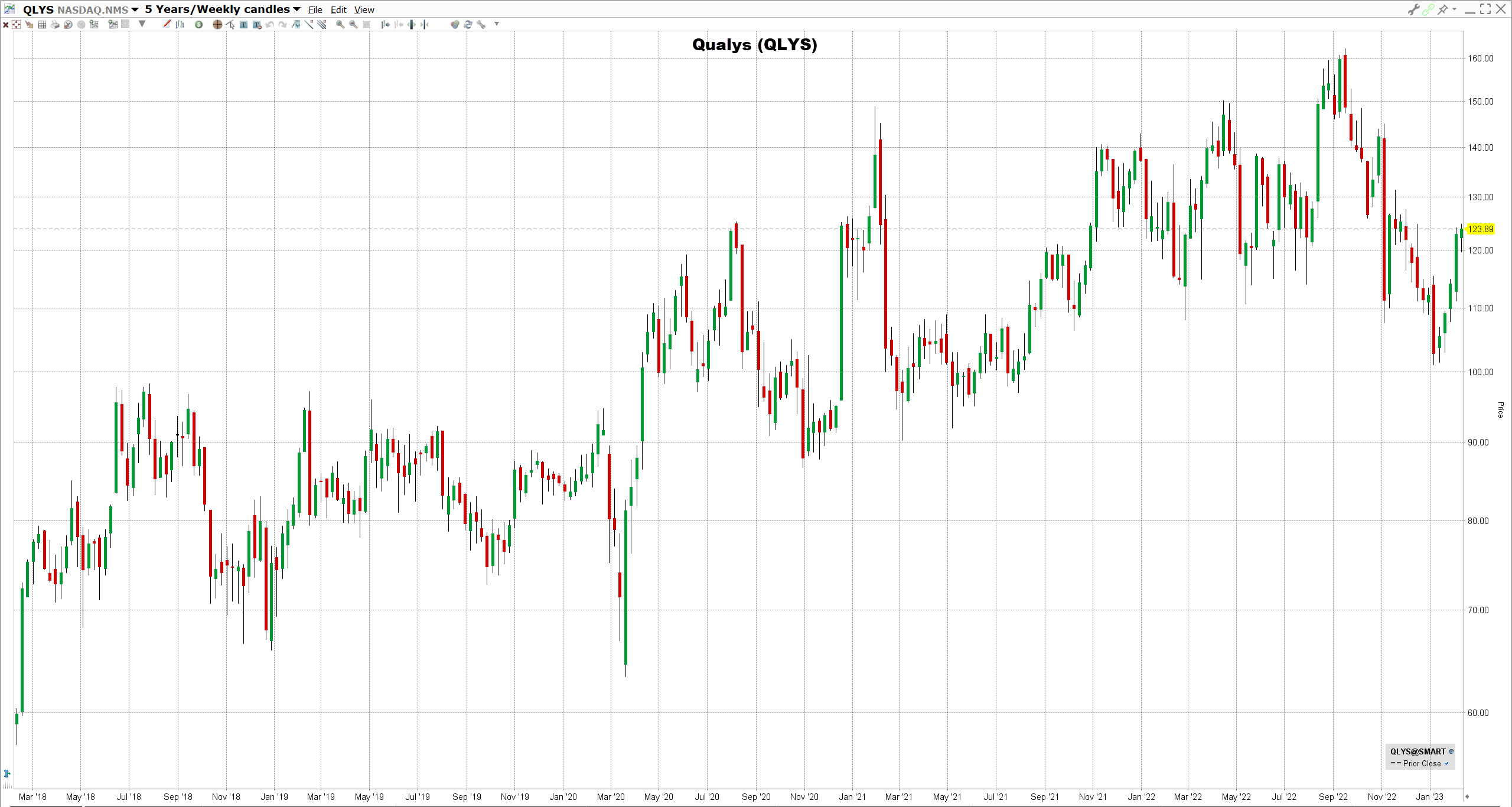Viewport: 1512px width, 807px height.
Task: Click the chart icon left of QLYS
Action: 9,9
